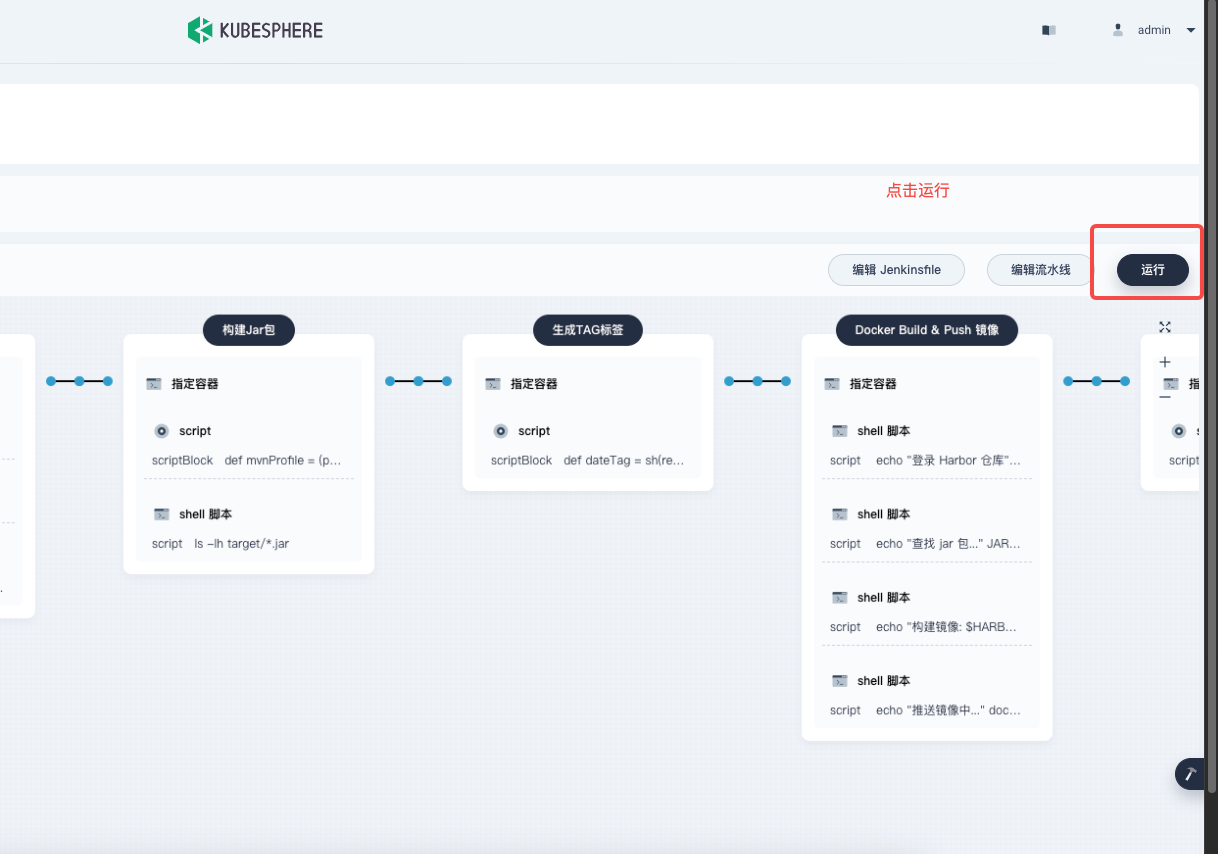Image resolution: width=1218 pixels, height=854 pixels.
Task: Select the 构建Jar包 stage header
Action: click(248, 329)
